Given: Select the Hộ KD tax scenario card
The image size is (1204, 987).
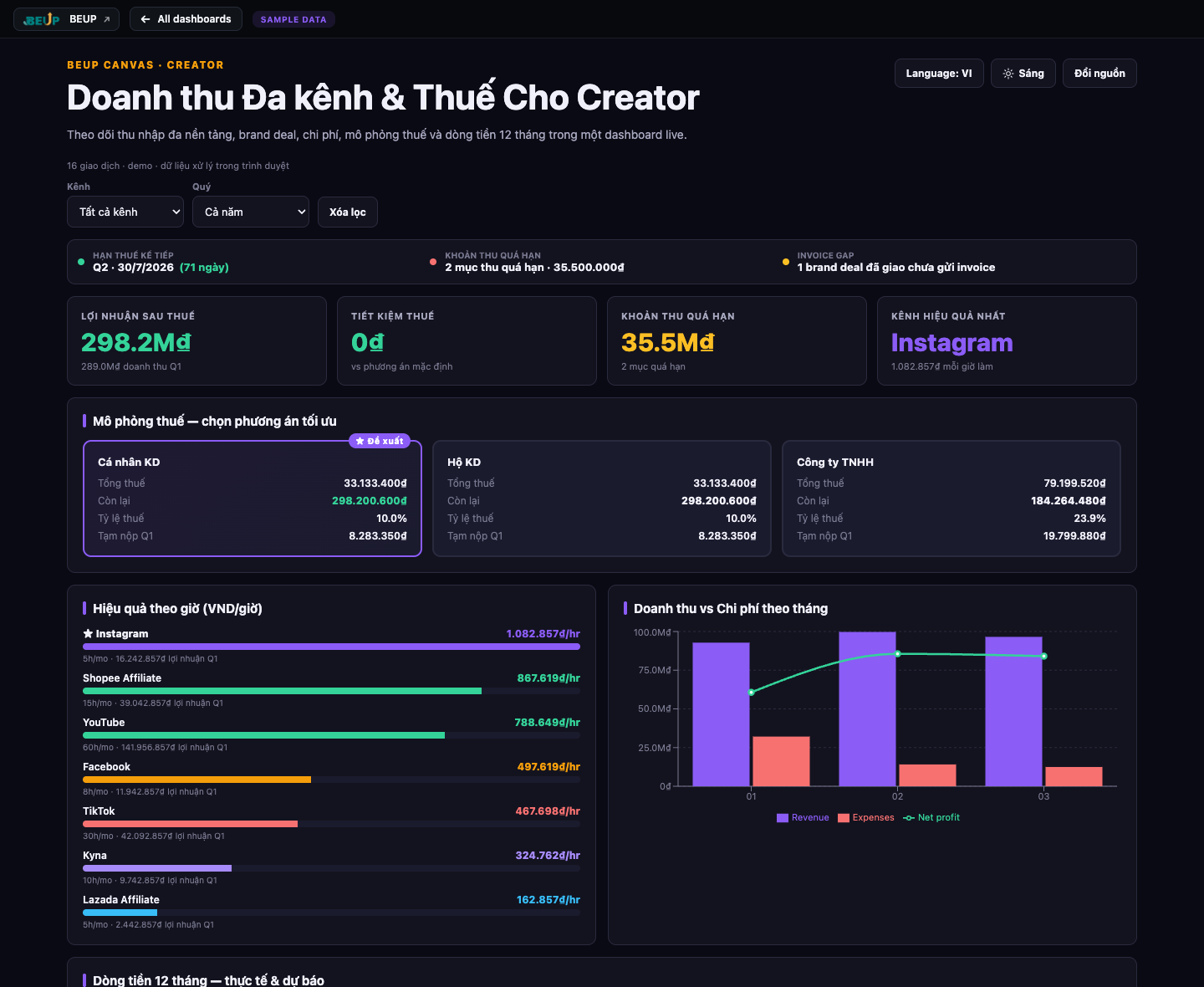Looking at the screenshot, I should click(x=602, y=499).
